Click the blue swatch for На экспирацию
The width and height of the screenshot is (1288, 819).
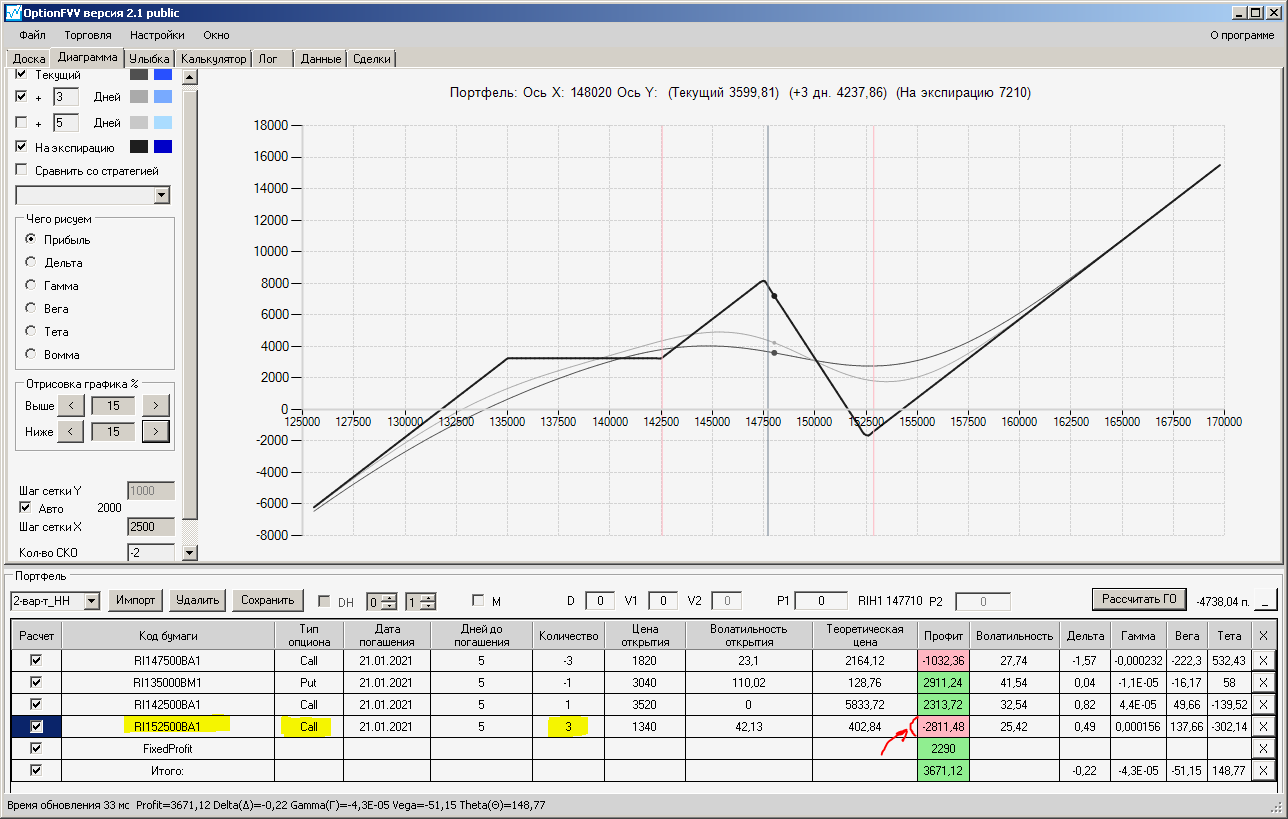coord(162,147)
